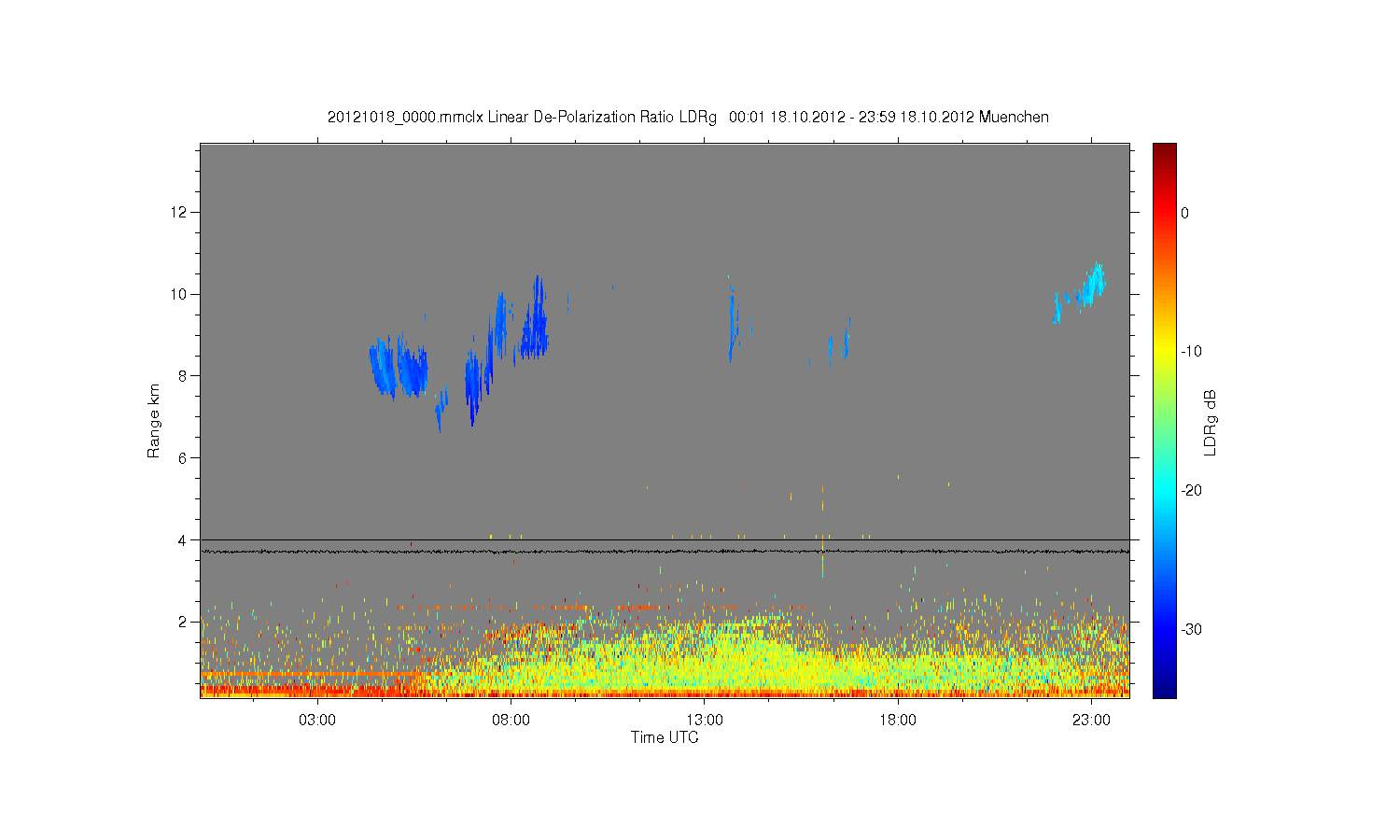Click the 'Range km' y-axis label

pyautogui.click(x=154, y=421)
